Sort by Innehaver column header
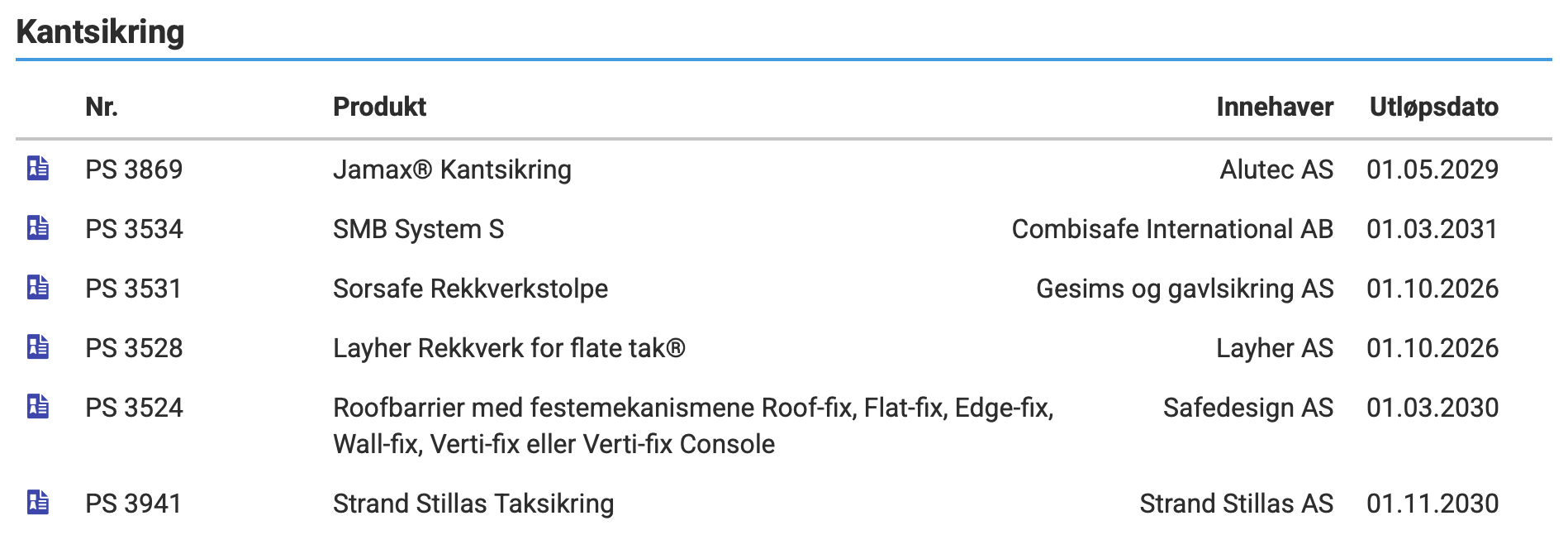The width and height of the screenshot is (1568, 554). (x=1275, y=107)
